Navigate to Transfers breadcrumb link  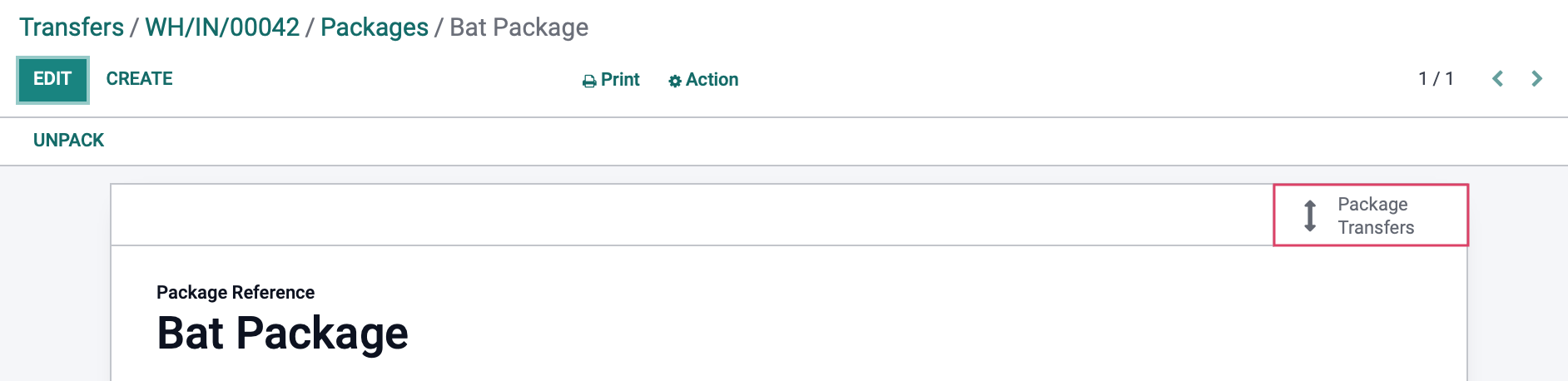[x=72, y=27]
